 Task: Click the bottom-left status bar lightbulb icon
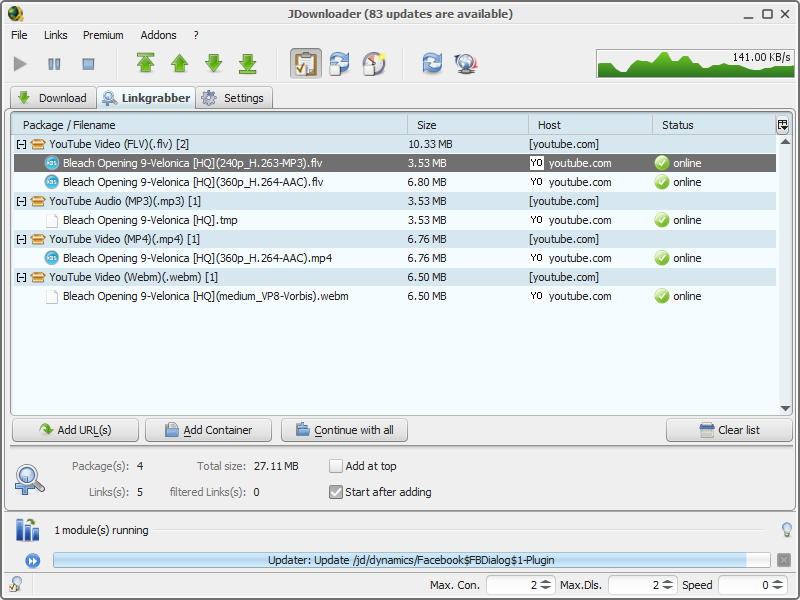[16, 584]
